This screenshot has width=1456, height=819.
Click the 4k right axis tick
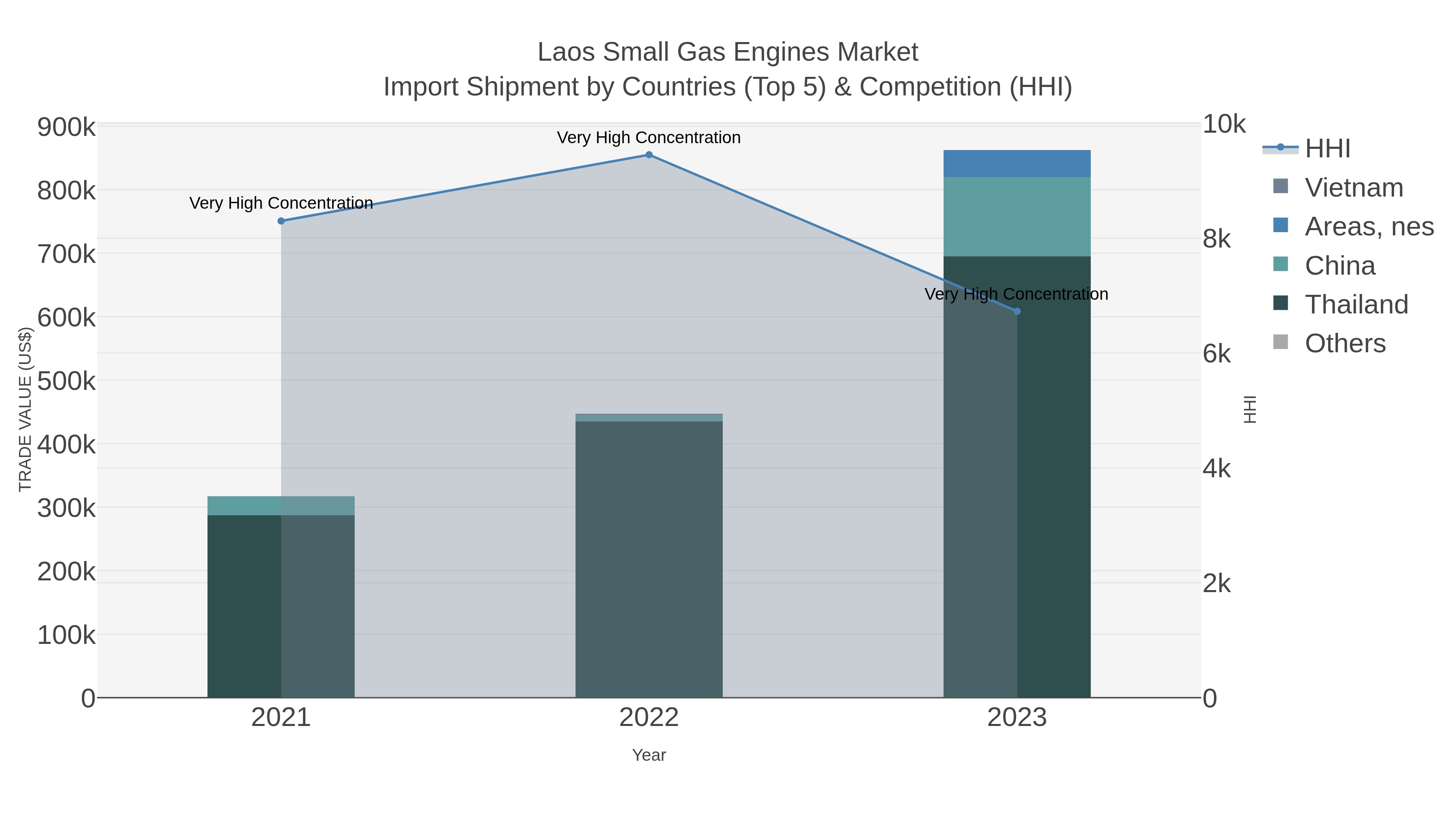click(1217, 469)
